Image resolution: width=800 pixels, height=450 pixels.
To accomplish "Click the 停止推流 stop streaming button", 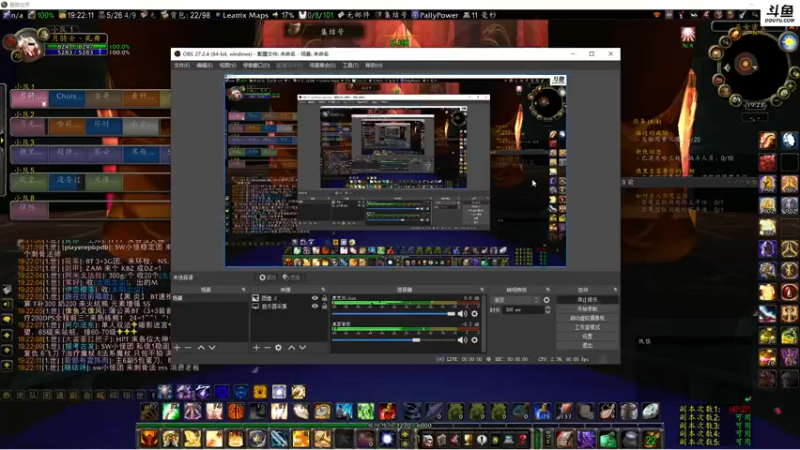I will click(x=587, y=299).
